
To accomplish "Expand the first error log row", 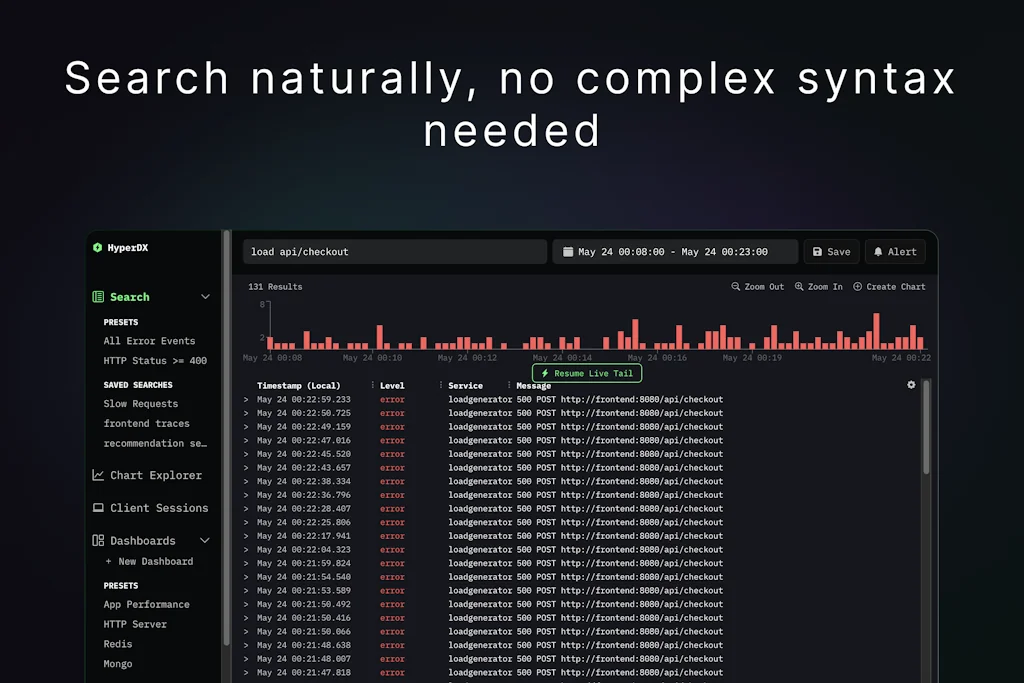I will (246, 399).
